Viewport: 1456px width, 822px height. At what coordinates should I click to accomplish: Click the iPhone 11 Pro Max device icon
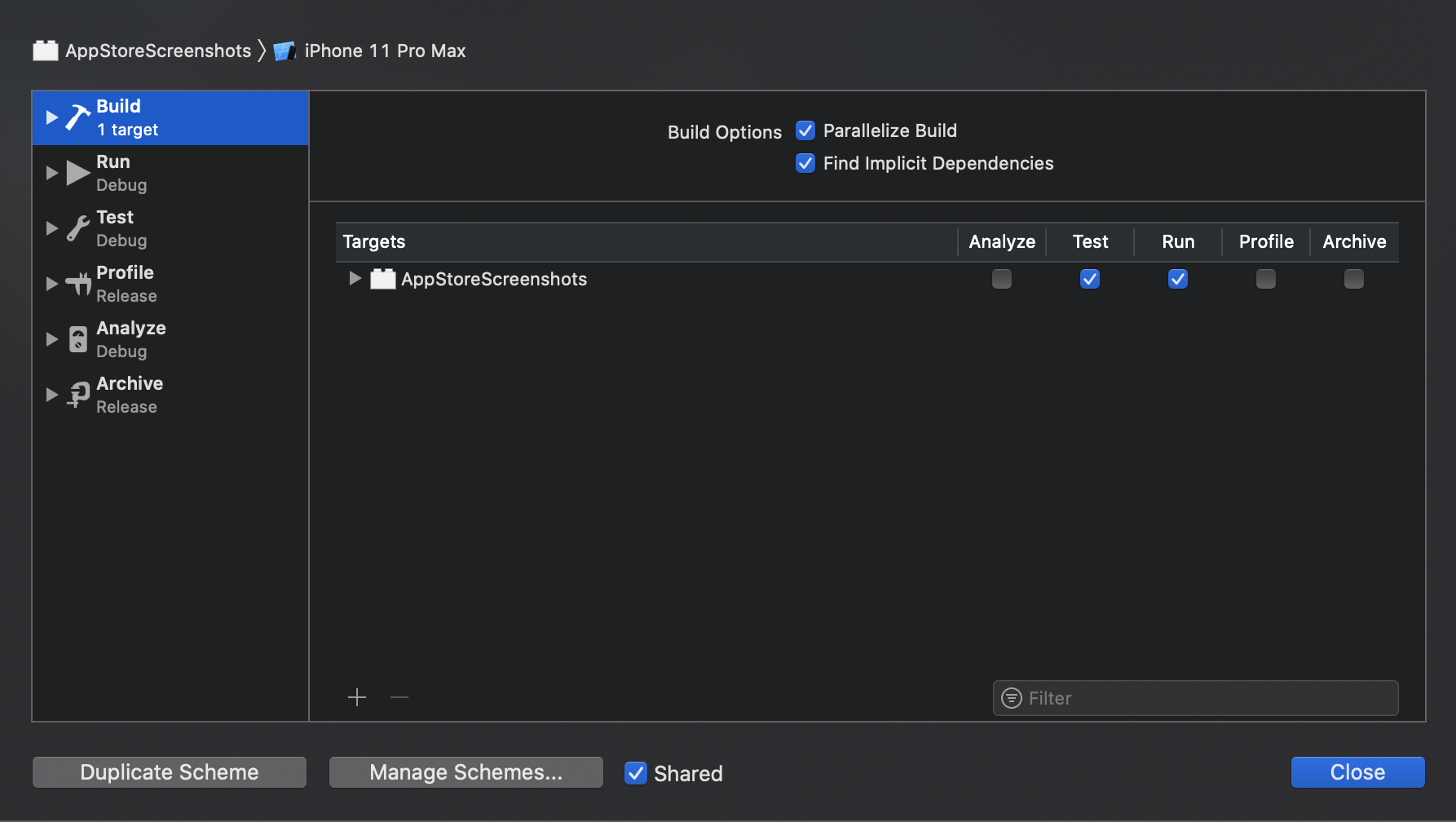tap(285, 51)
